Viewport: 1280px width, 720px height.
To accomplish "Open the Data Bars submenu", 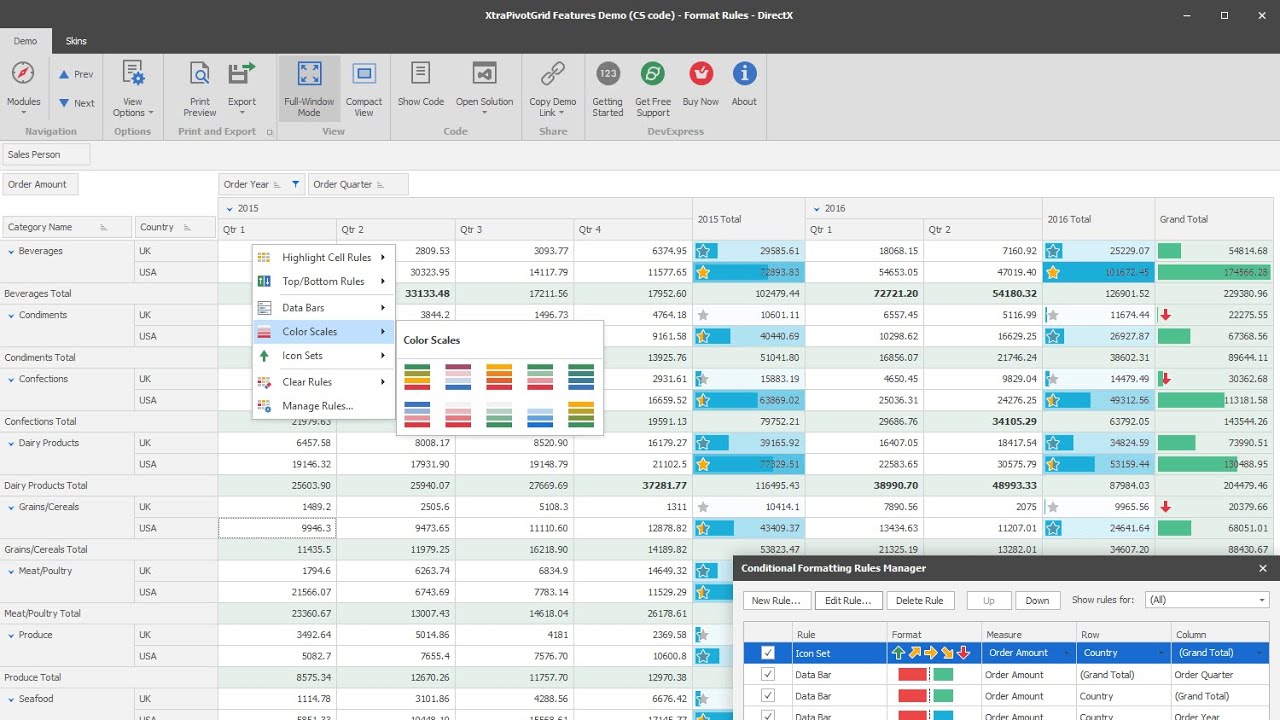I will pyautogui.click(x=323, y=308).
